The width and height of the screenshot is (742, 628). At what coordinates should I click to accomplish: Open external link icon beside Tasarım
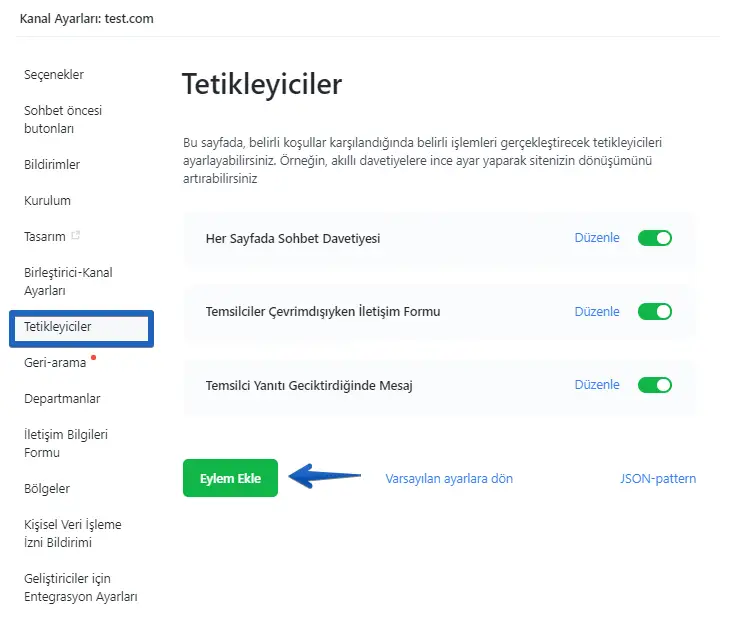click(76, 236)
